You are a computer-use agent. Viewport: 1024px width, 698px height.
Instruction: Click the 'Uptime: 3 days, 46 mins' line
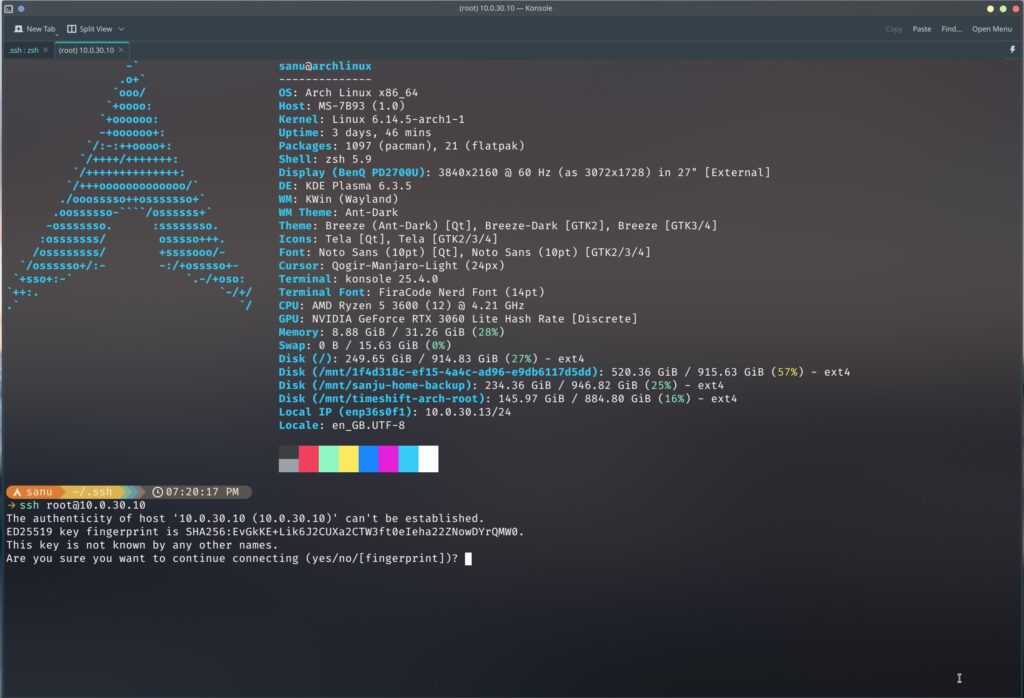coord(355,133)
